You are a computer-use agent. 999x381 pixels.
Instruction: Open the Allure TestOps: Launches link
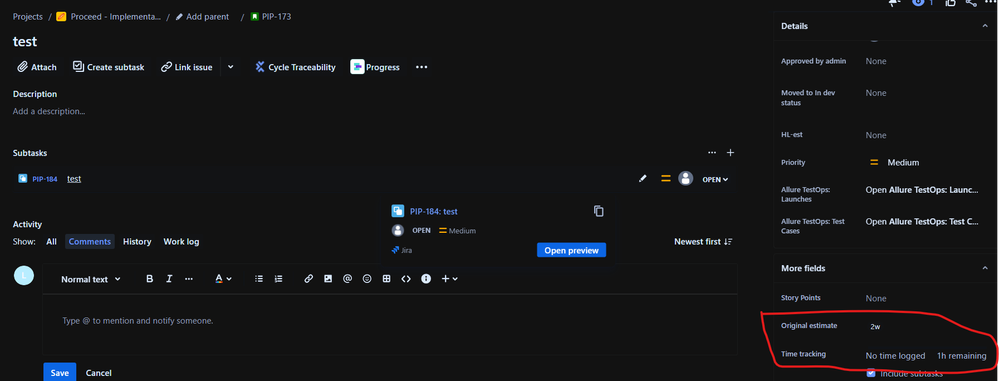point(922,190)
